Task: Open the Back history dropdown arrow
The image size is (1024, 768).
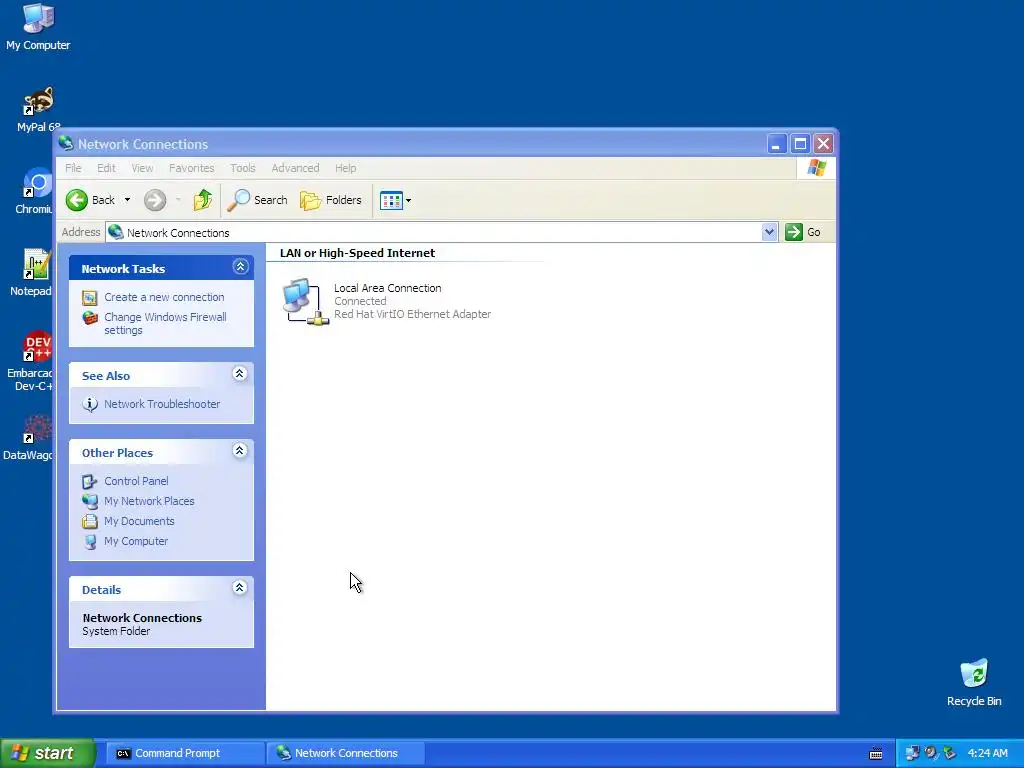Action: (x=127, y=200)
